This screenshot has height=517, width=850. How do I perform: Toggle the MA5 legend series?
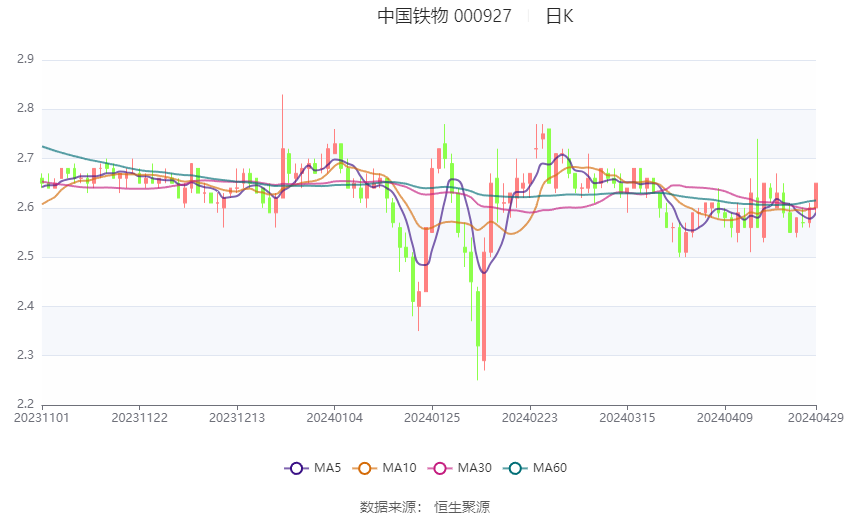[x=313, y=468]
